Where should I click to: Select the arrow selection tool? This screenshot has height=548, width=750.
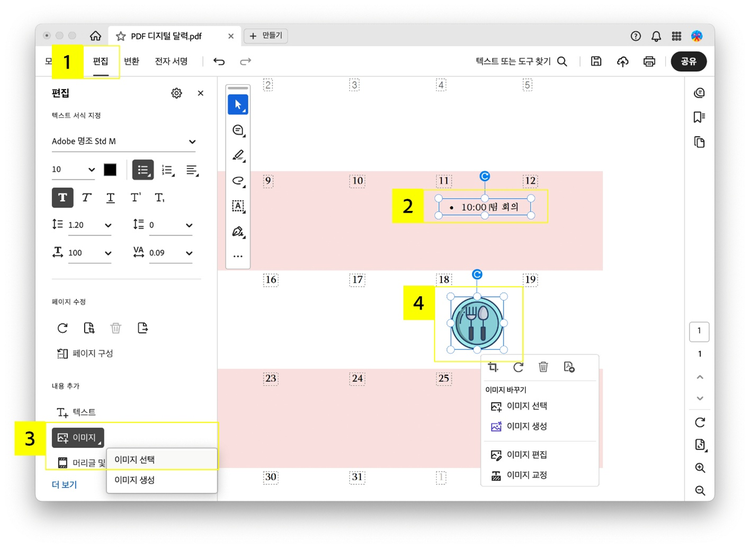click(238, 105)
